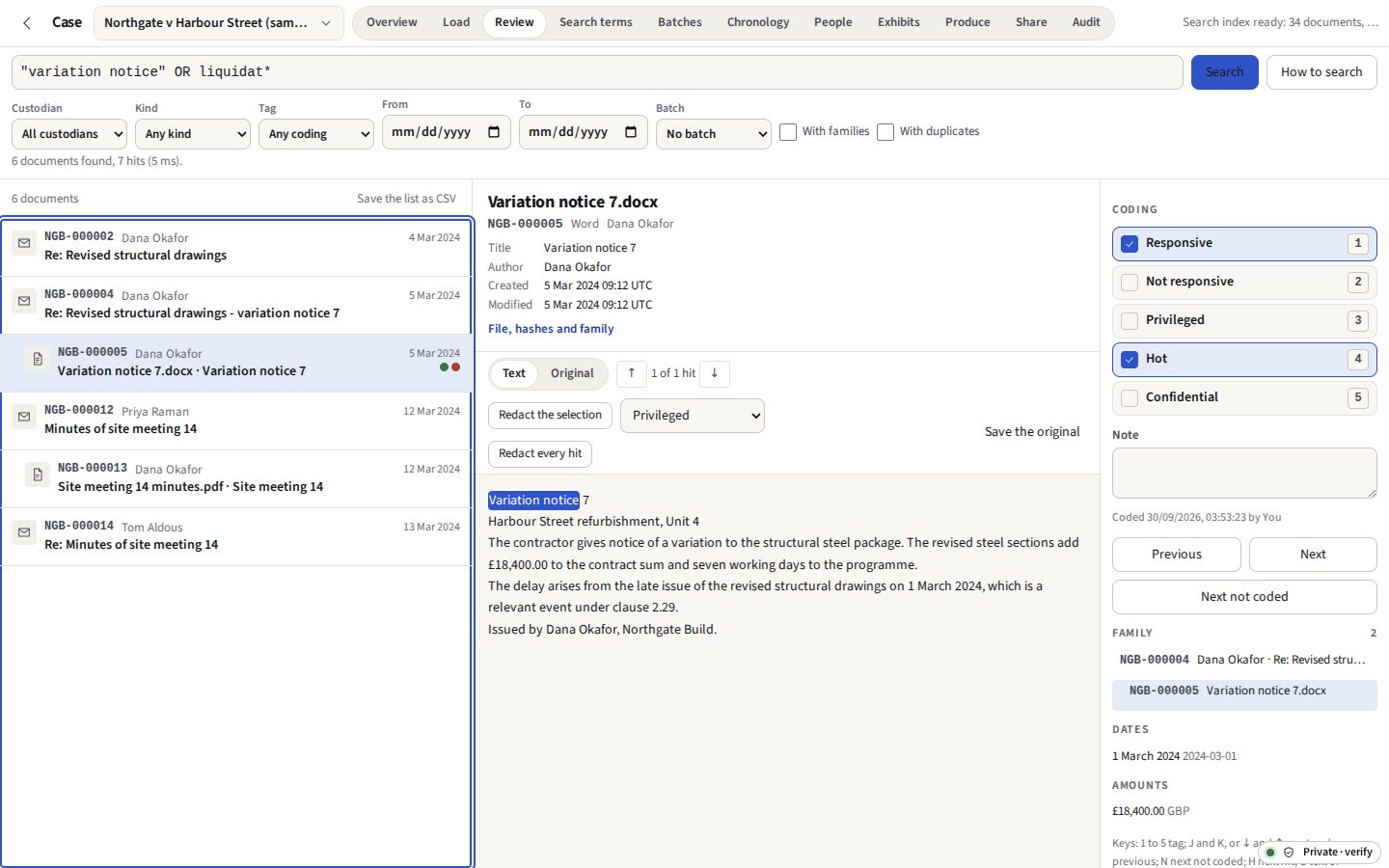Jump to previous hit with up arrow
Screen dimensions: 1389x868
point(632,373)
